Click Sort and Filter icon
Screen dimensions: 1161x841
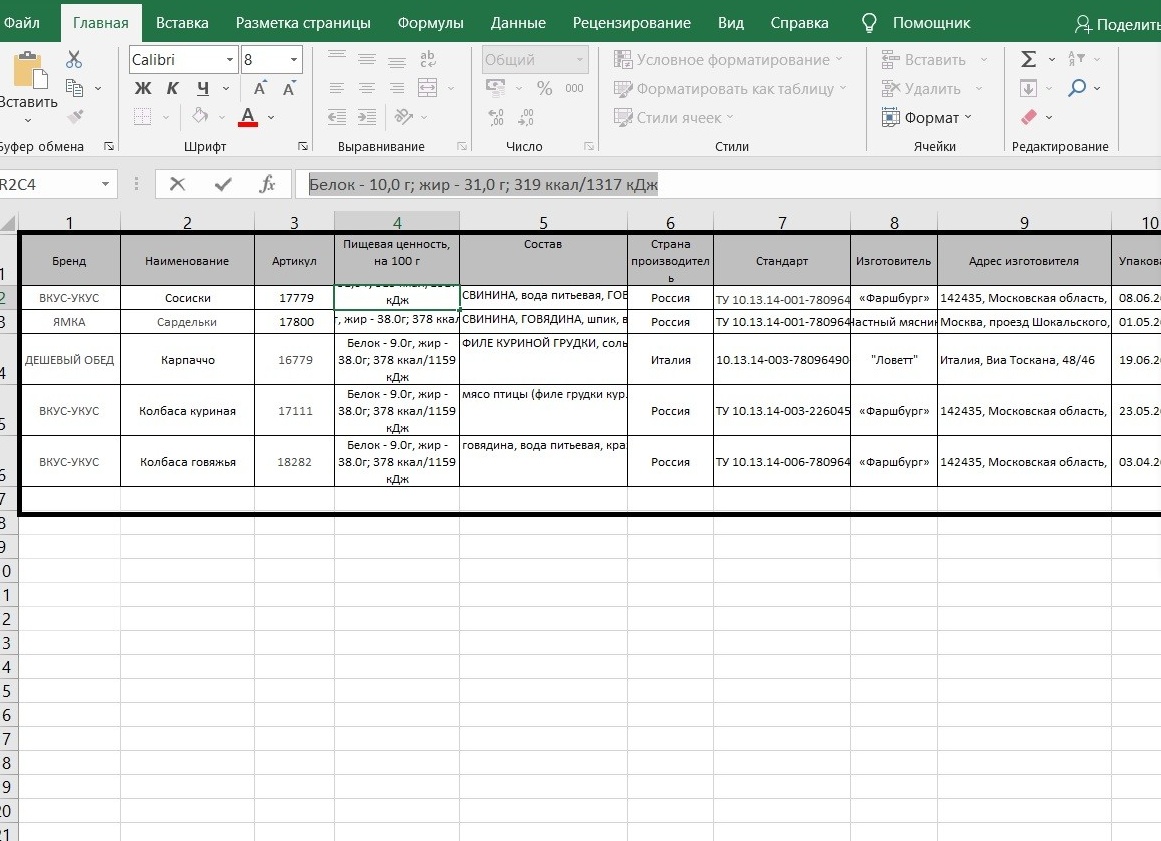point(1077,59)
